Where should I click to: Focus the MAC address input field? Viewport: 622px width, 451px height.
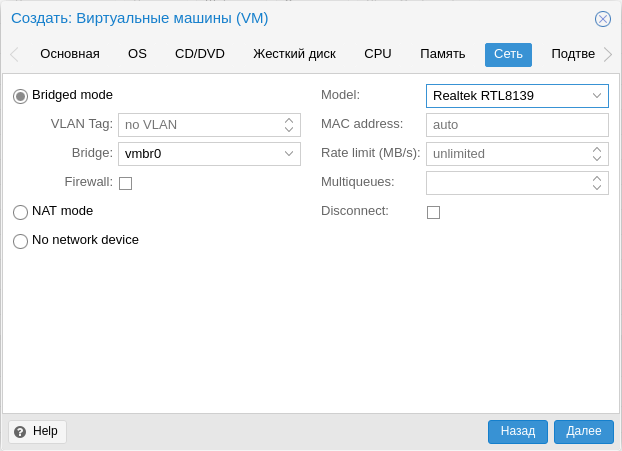(x=517, y=125)
